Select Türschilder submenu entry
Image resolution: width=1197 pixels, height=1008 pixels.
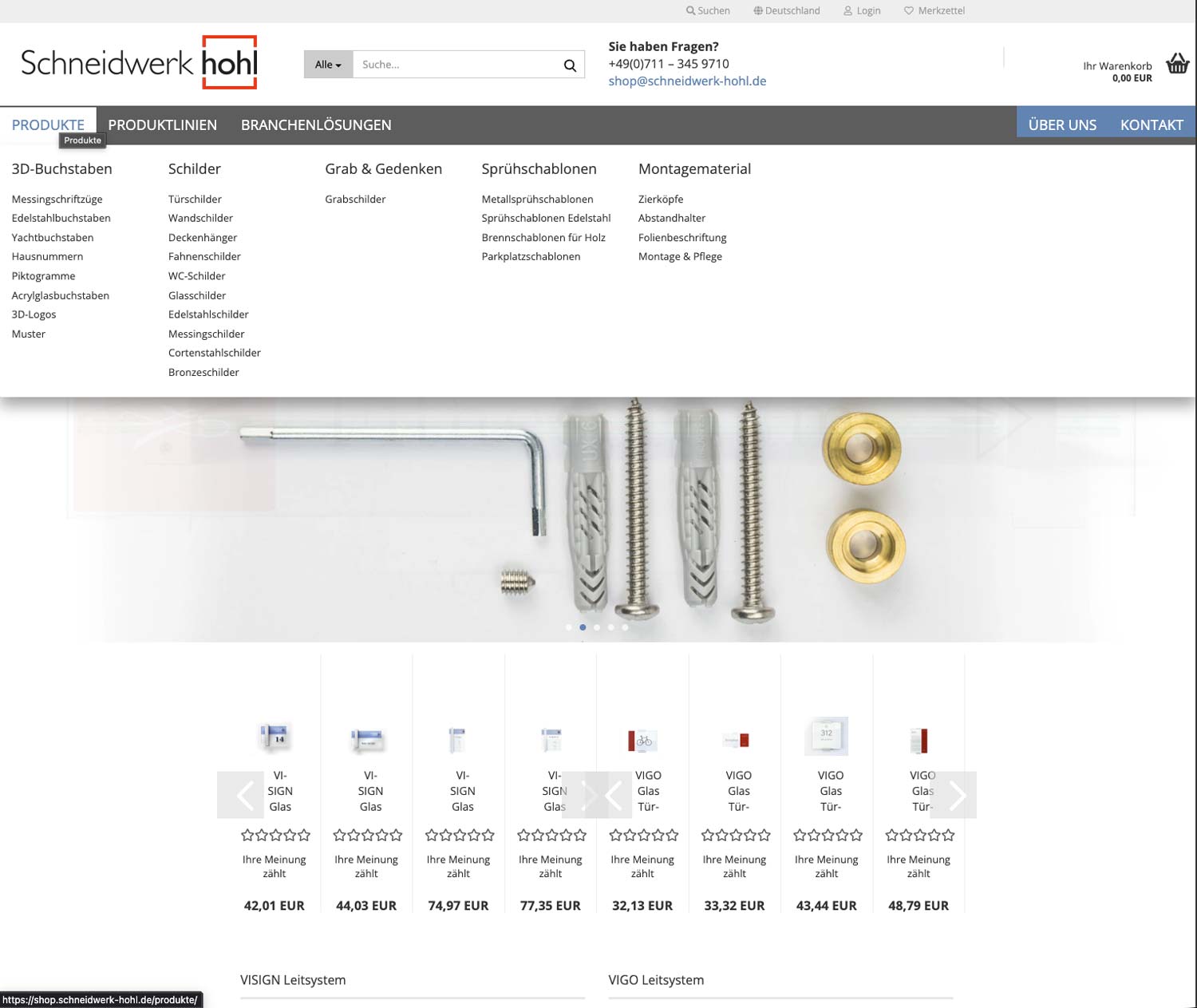pos(195,199)
